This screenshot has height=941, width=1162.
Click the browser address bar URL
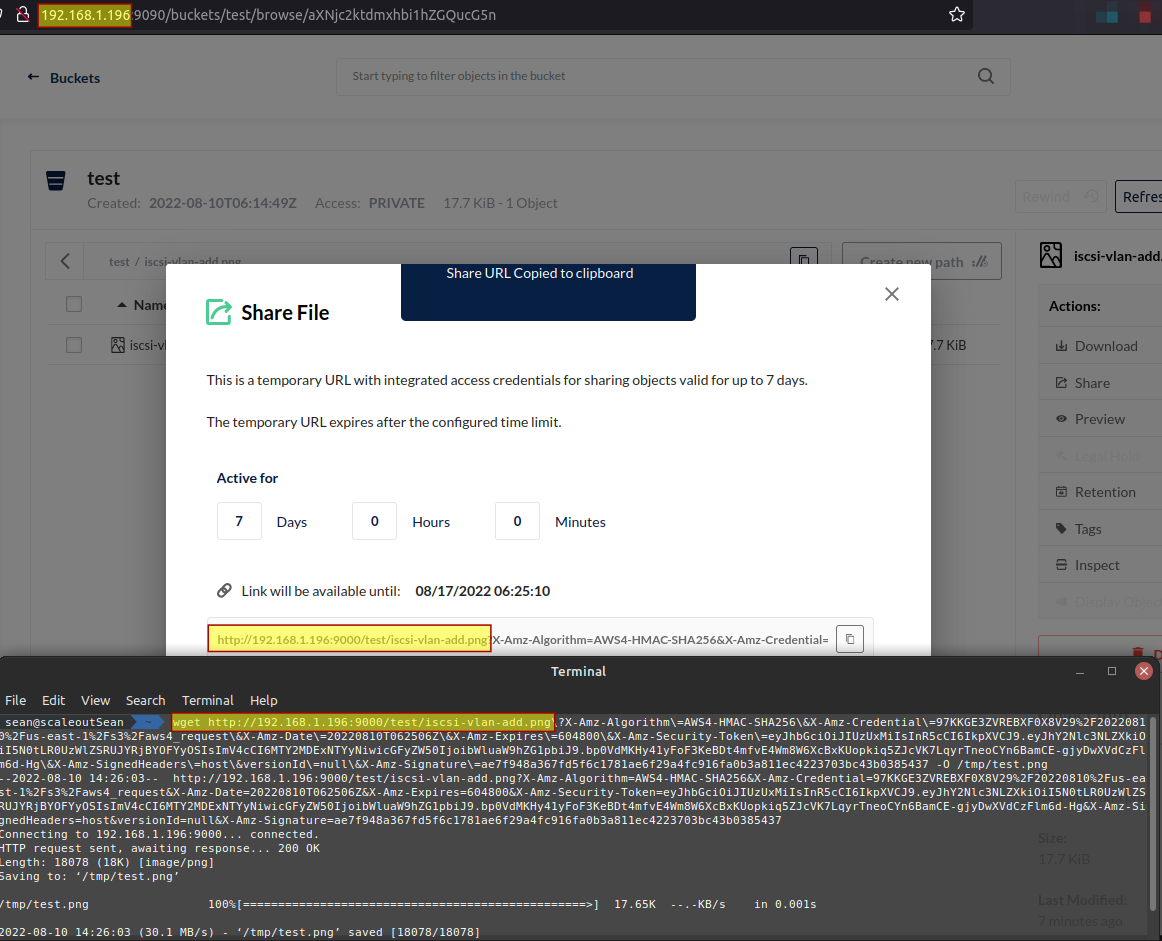(x=268, y=15)
